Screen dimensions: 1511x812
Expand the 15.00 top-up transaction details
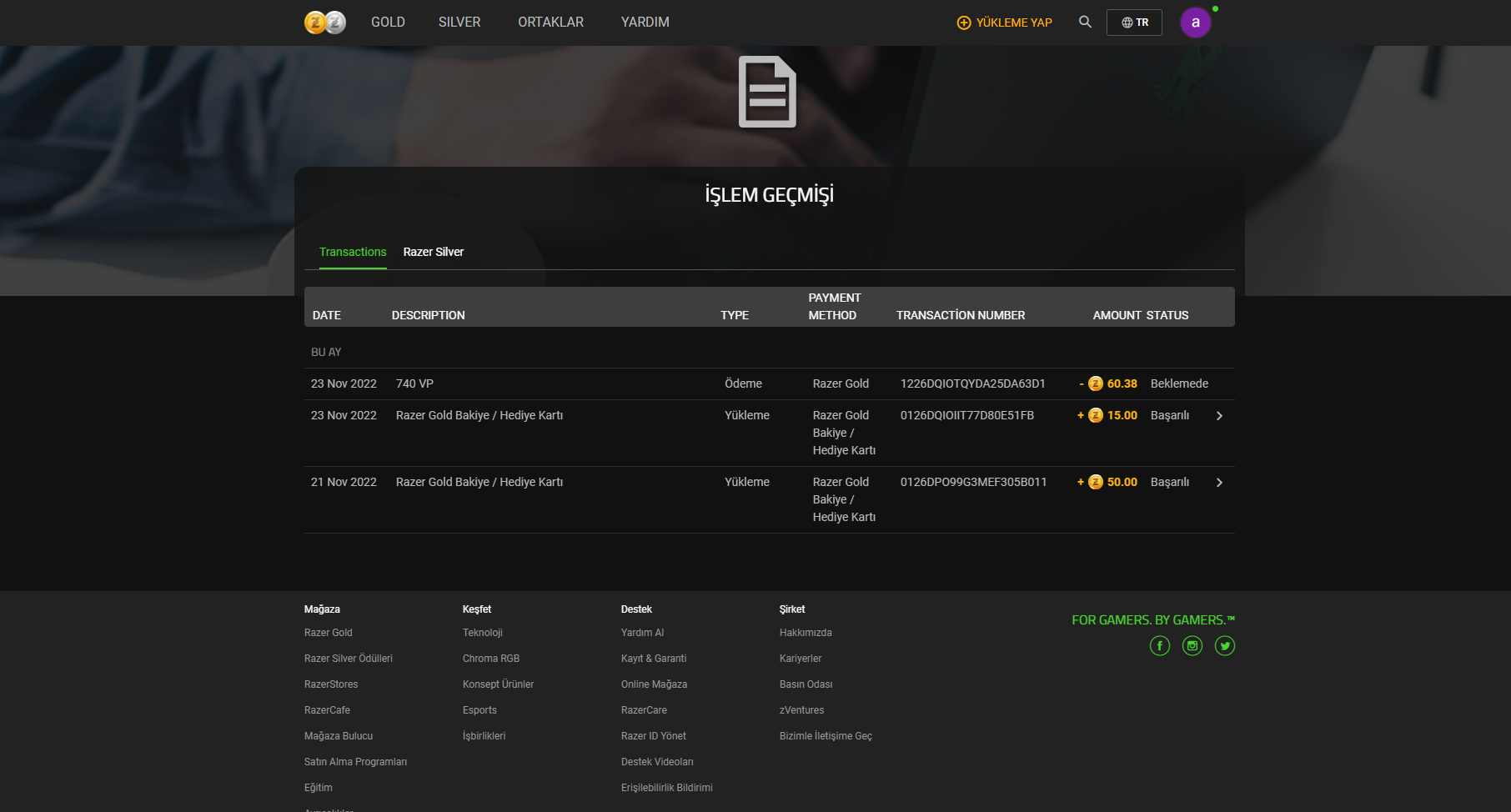pyautogui.click(x=1219, y=416)
